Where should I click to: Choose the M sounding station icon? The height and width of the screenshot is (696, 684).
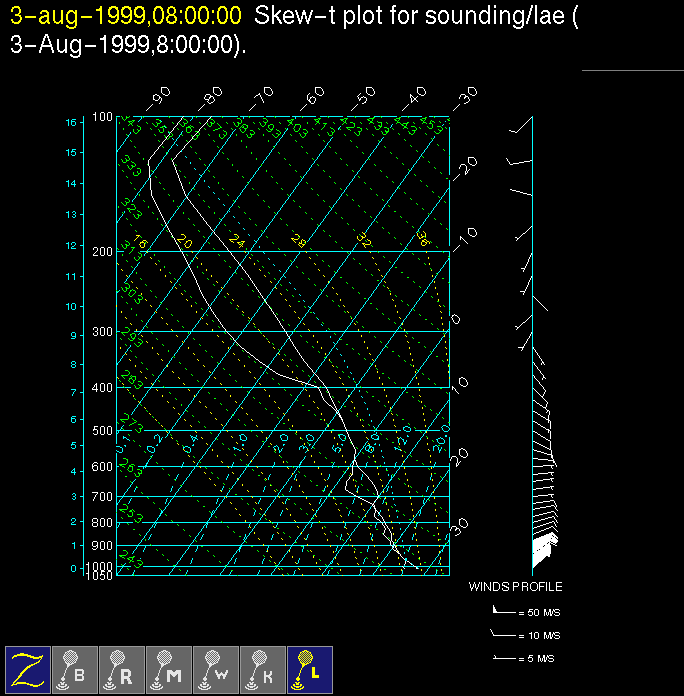point(169,669)
